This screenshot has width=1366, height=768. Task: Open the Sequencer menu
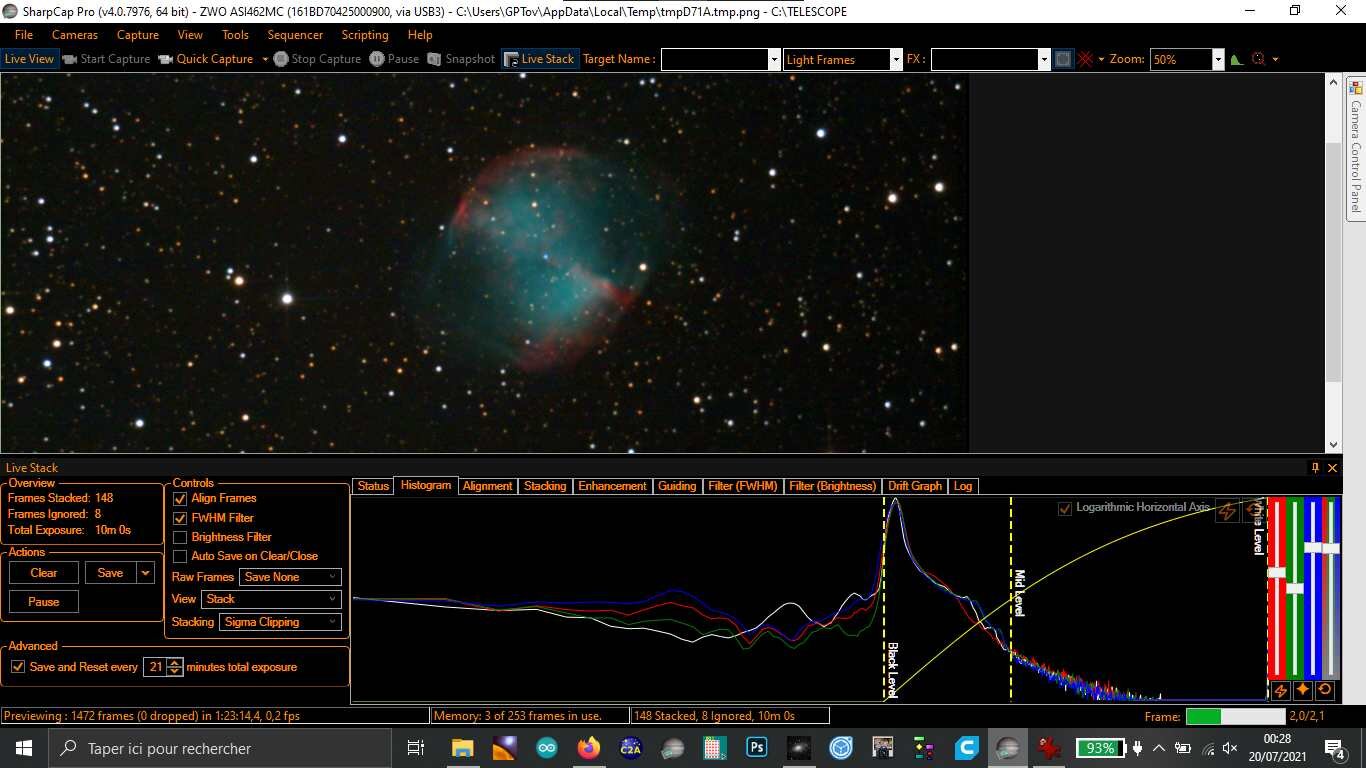tap(295, 35)
